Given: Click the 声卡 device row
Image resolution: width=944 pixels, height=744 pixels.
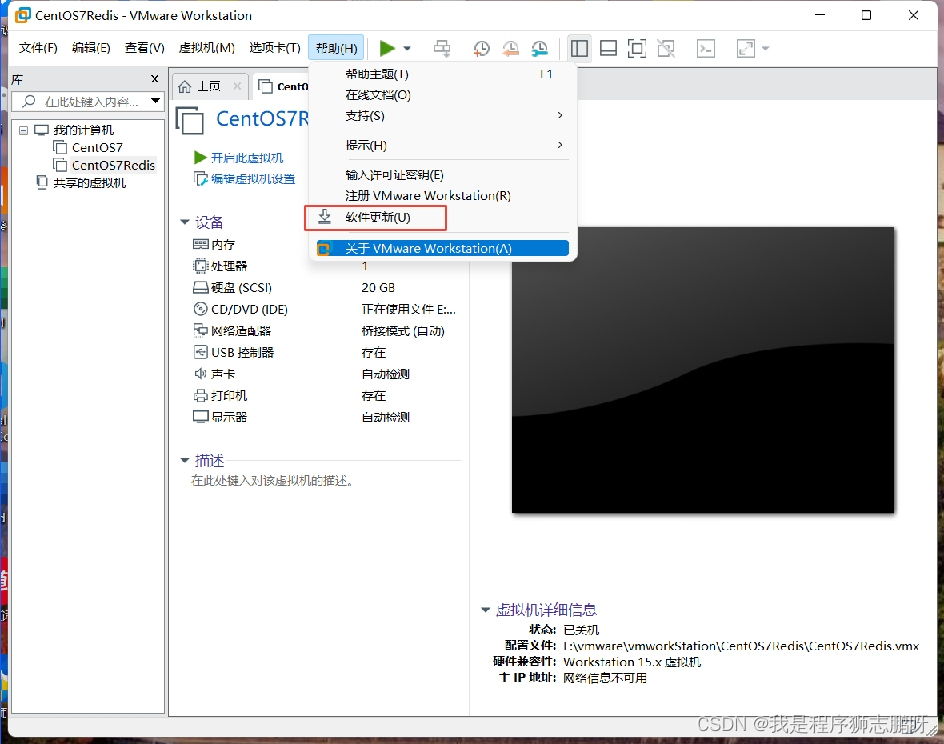Looking at the screenshot, I should (x=214, y=374).
